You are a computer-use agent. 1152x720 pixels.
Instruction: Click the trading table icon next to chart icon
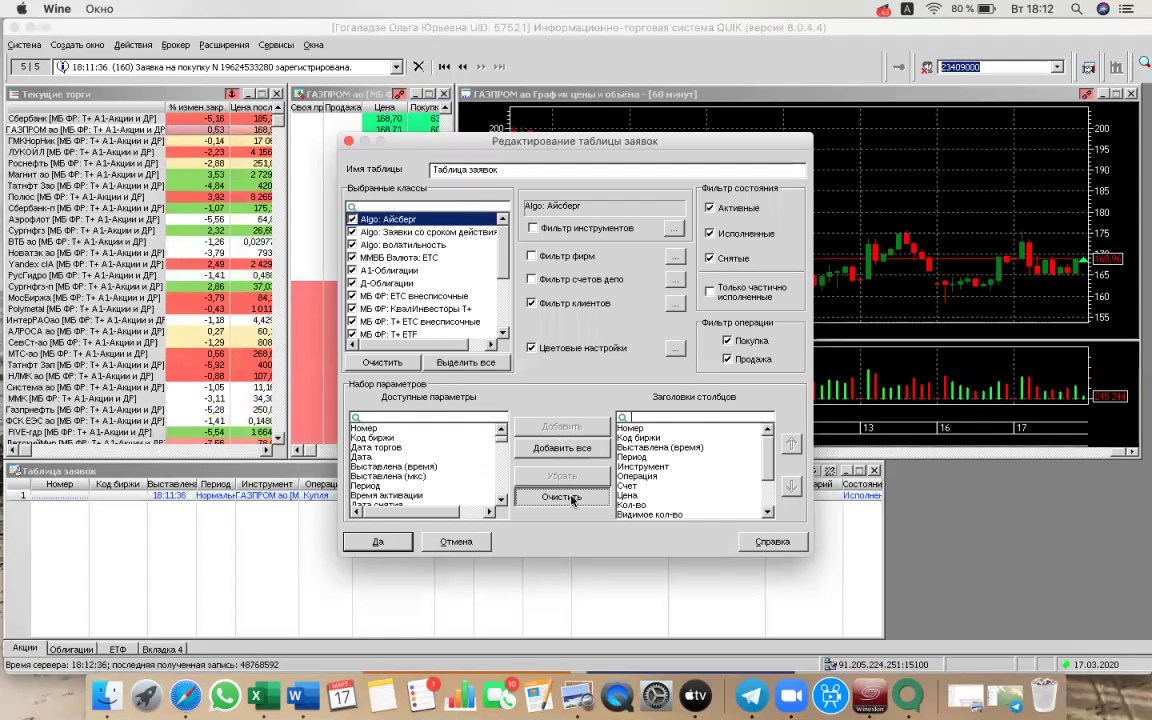[1088, 67]
